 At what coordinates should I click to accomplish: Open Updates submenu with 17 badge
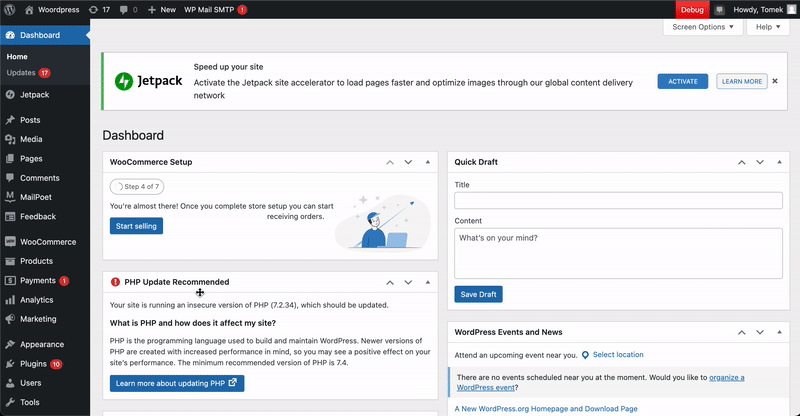coord(28,73)
